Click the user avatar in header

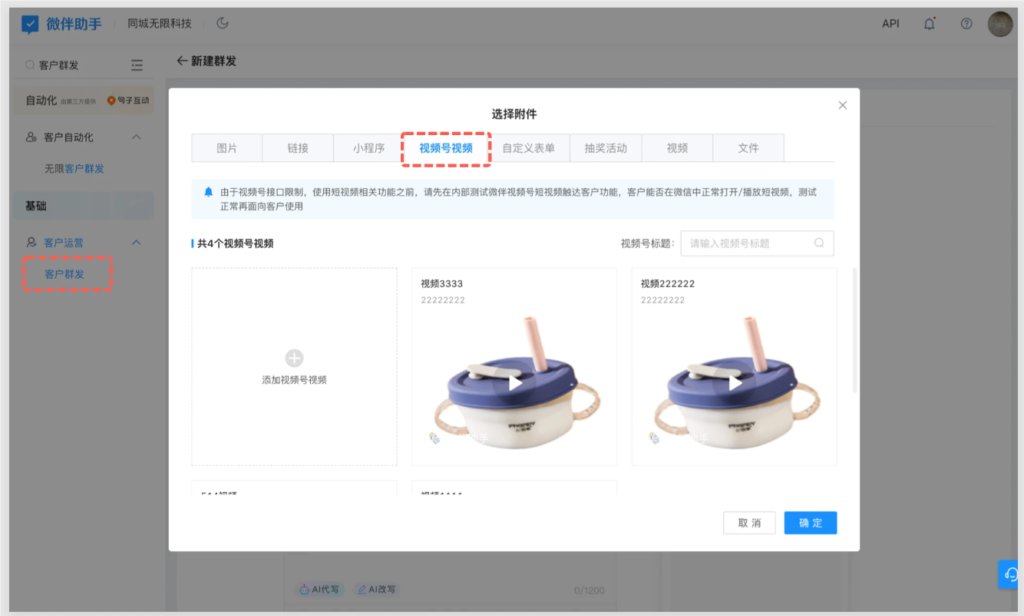(x=1000, y=23)
